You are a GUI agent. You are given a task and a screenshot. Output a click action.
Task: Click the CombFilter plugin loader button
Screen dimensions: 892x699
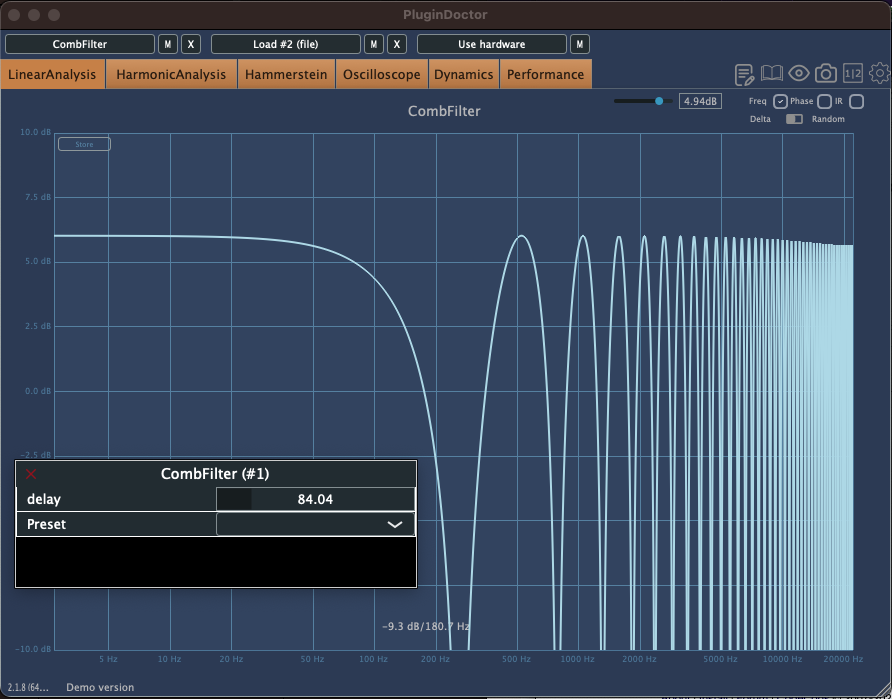80,44
